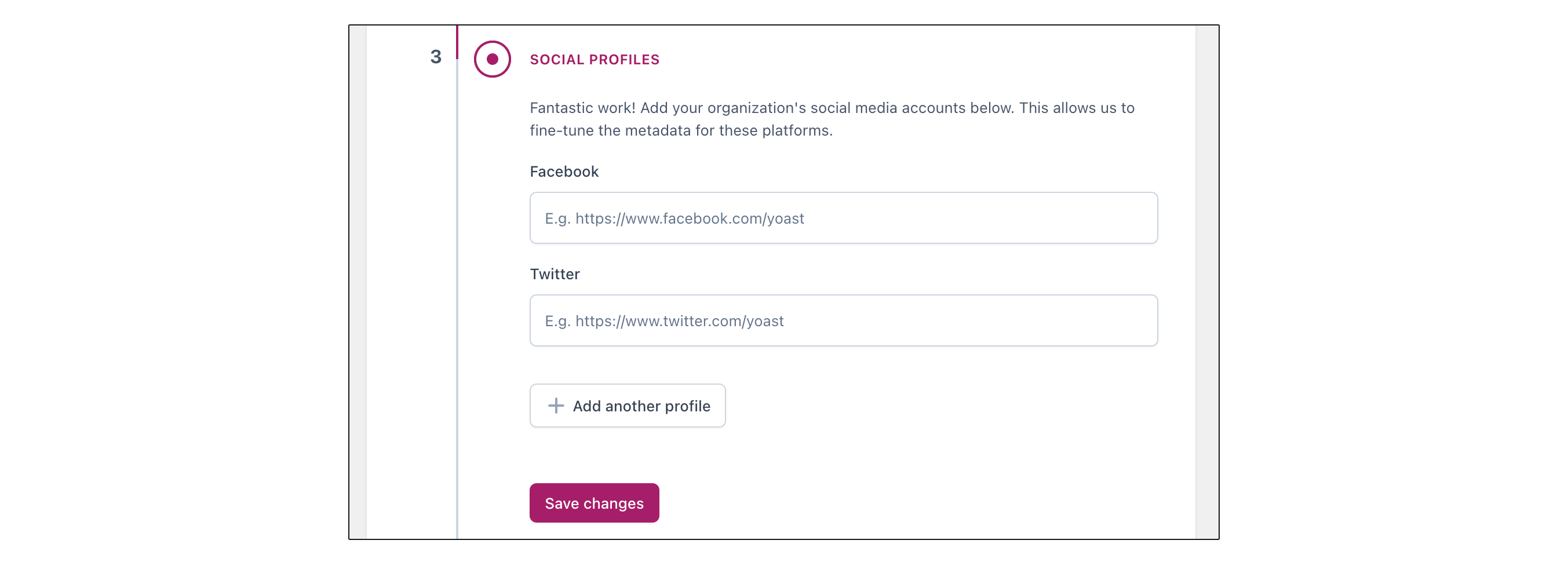Click the magenta top segment of progress line

tap(457, 42)
